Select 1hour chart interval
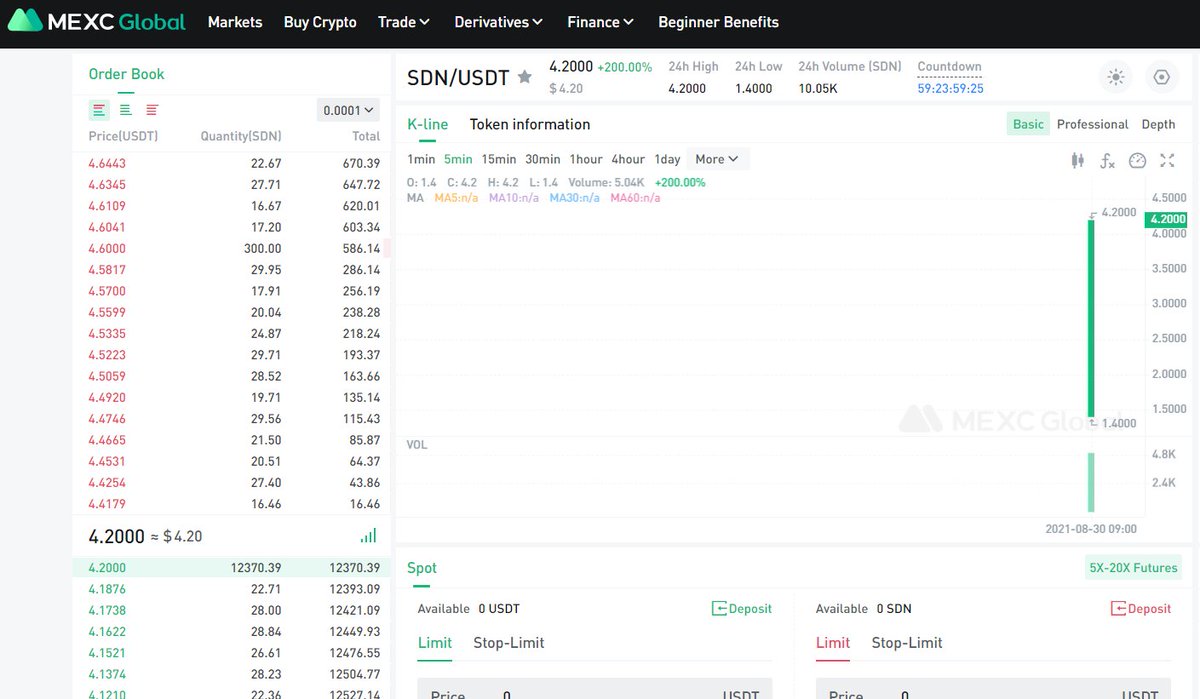This screenshot has width=1200, height=699. [x=586, y=159]
